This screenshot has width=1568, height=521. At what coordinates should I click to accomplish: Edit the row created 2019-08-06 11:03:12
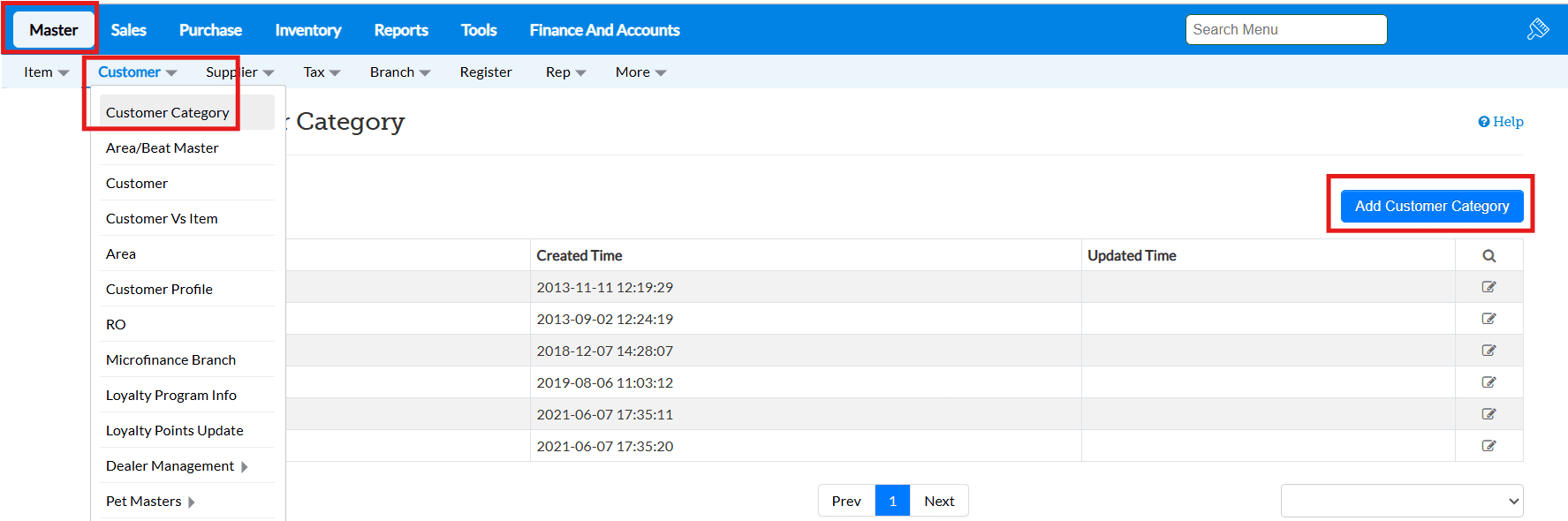point(1488,382)
